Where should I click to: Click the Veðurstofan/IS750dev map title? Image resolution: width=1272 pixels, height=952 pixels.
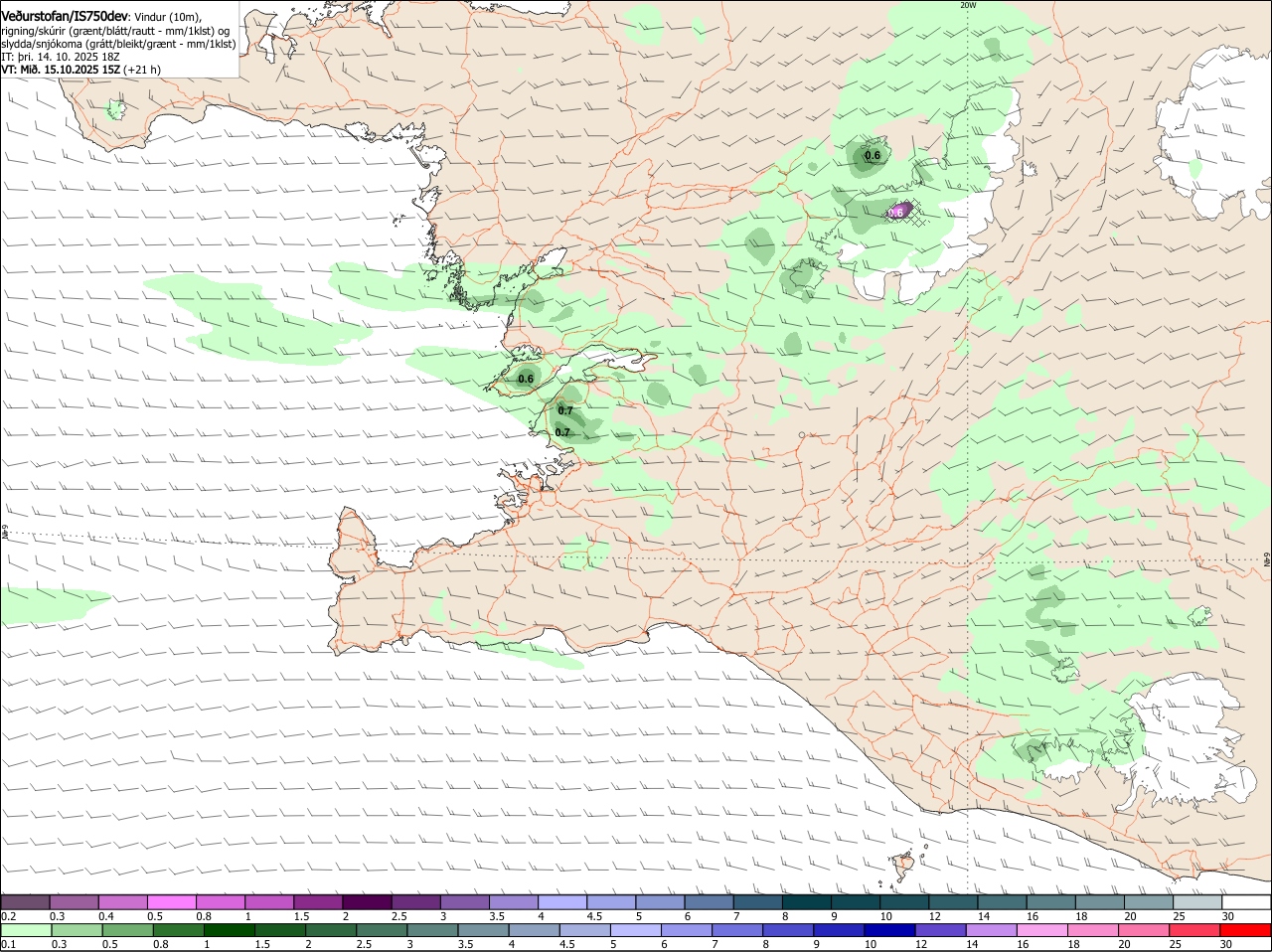tap(65, 15)
